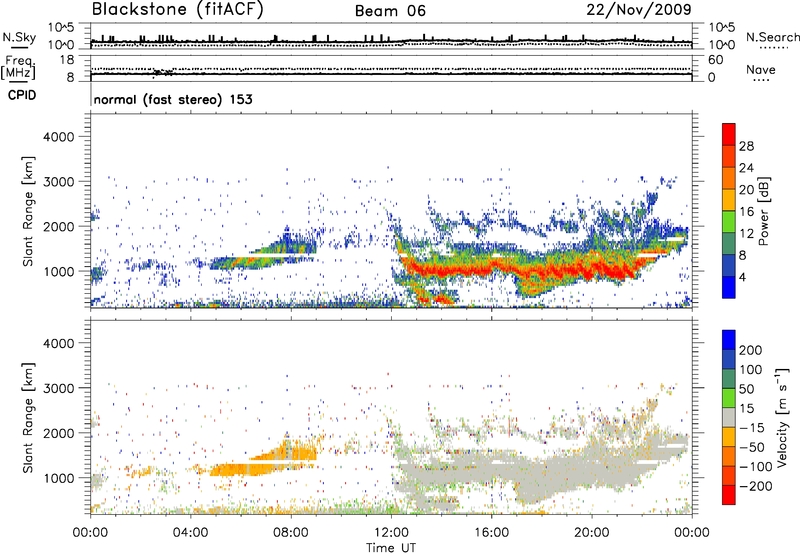Click the '200' value on the velocity scale
The image size is (800, 554).
coord(751,350)
